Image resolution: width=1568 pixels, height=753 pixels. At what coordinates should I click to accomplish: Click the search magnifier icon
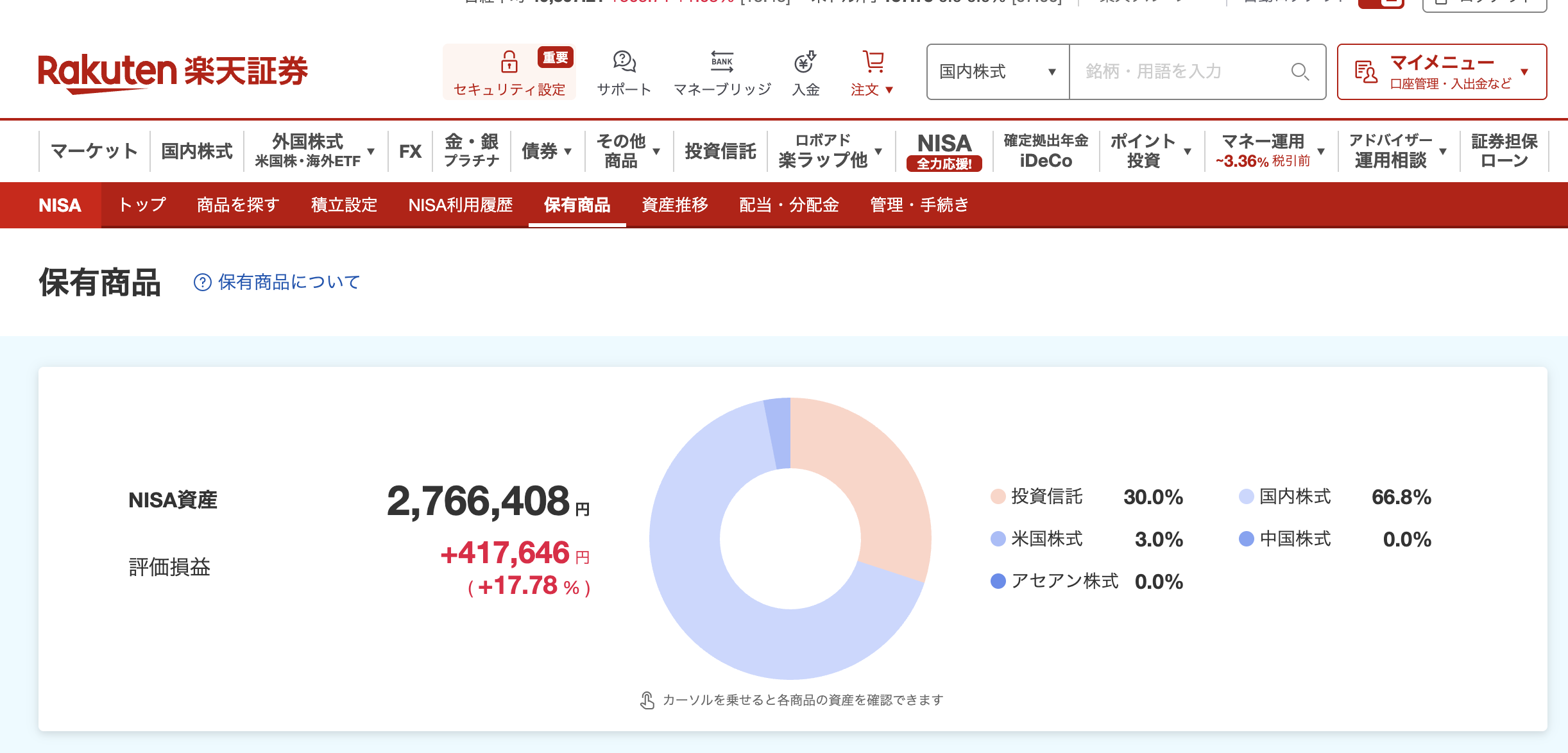click(1301, 72)
